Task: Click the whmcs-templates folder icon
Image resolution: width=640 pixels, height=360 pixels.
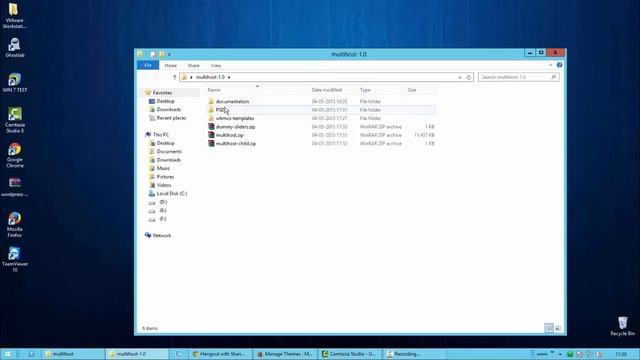Action: point(211,118)
